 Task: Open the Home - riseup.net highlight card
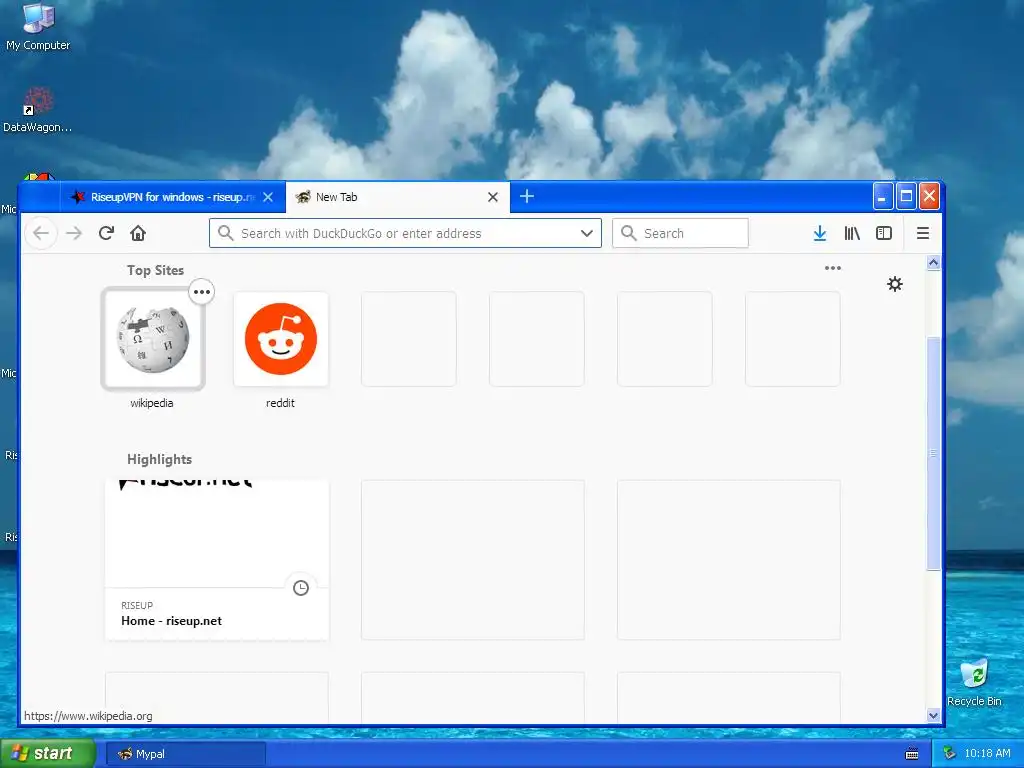click(217, 560)
